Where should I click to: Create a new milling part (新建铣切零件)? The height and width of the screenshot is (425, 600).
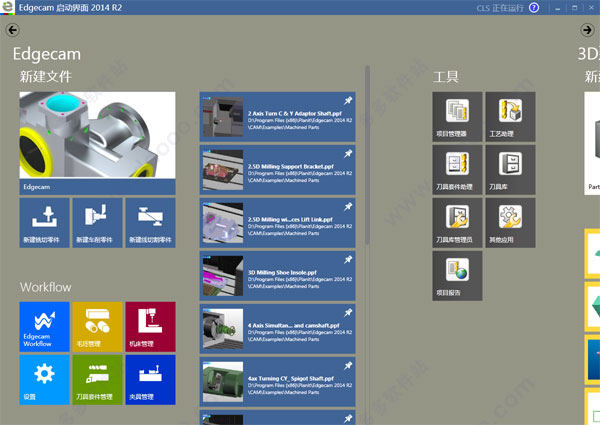click(44, 223)
